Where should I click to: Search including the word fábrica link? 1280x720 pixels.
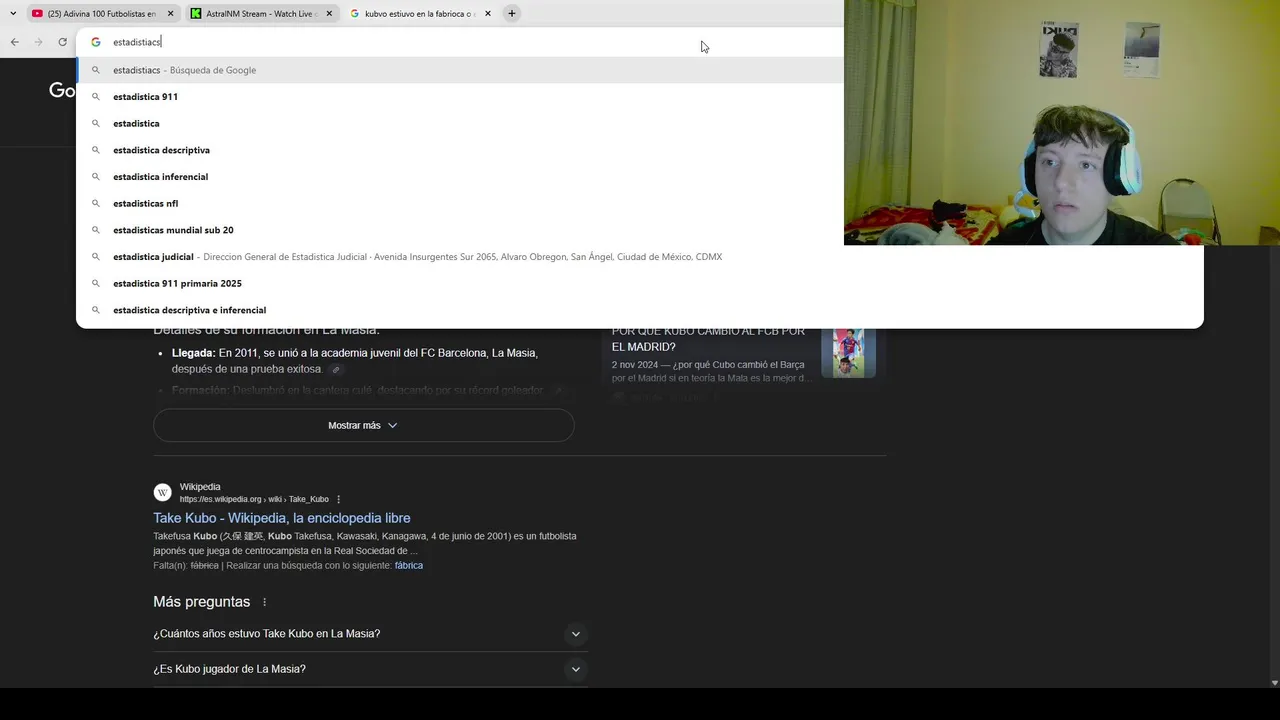tap(409, 565)
